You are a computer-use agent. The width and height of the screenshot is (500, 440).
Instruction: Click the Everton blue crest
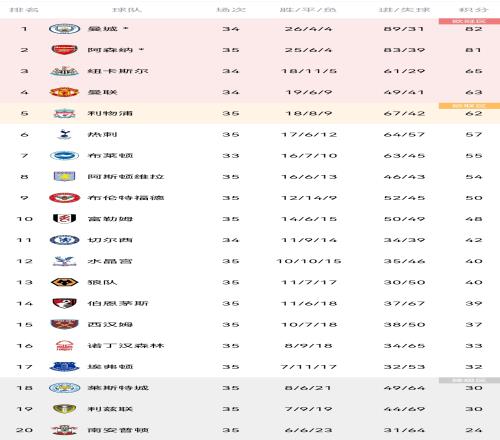64,367
